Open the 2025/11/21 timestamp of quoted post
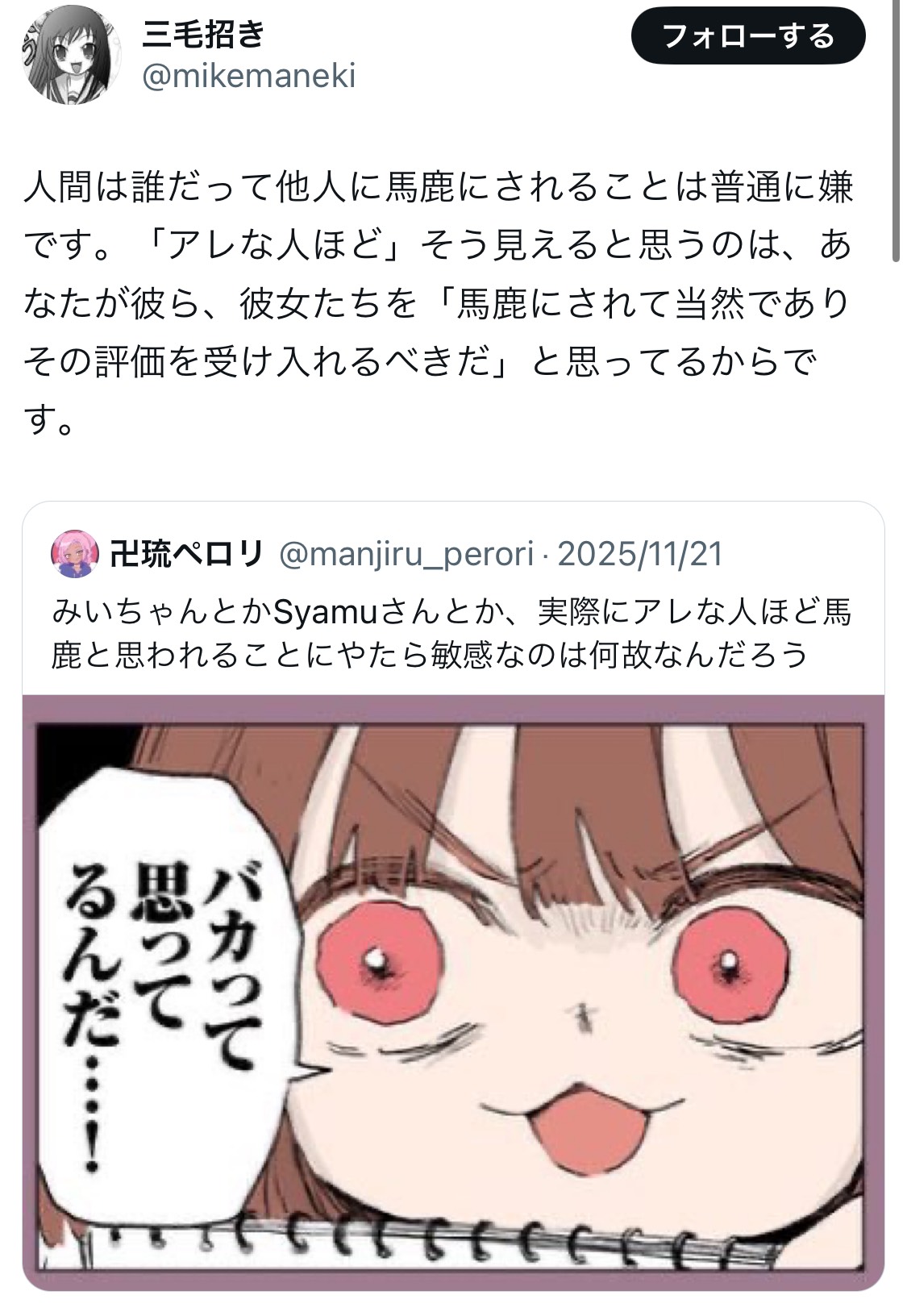Viewport: 907px width, 1316px height. tap(640, 554)
